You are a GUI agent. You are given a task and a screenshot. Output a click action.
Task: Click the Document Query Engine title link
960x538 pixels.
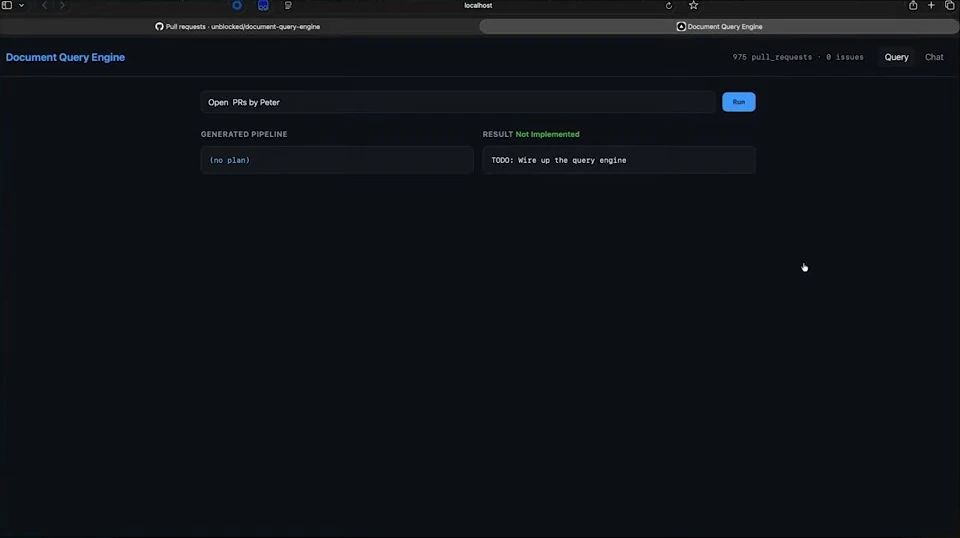pyautogui.click(x=66, y=57)
